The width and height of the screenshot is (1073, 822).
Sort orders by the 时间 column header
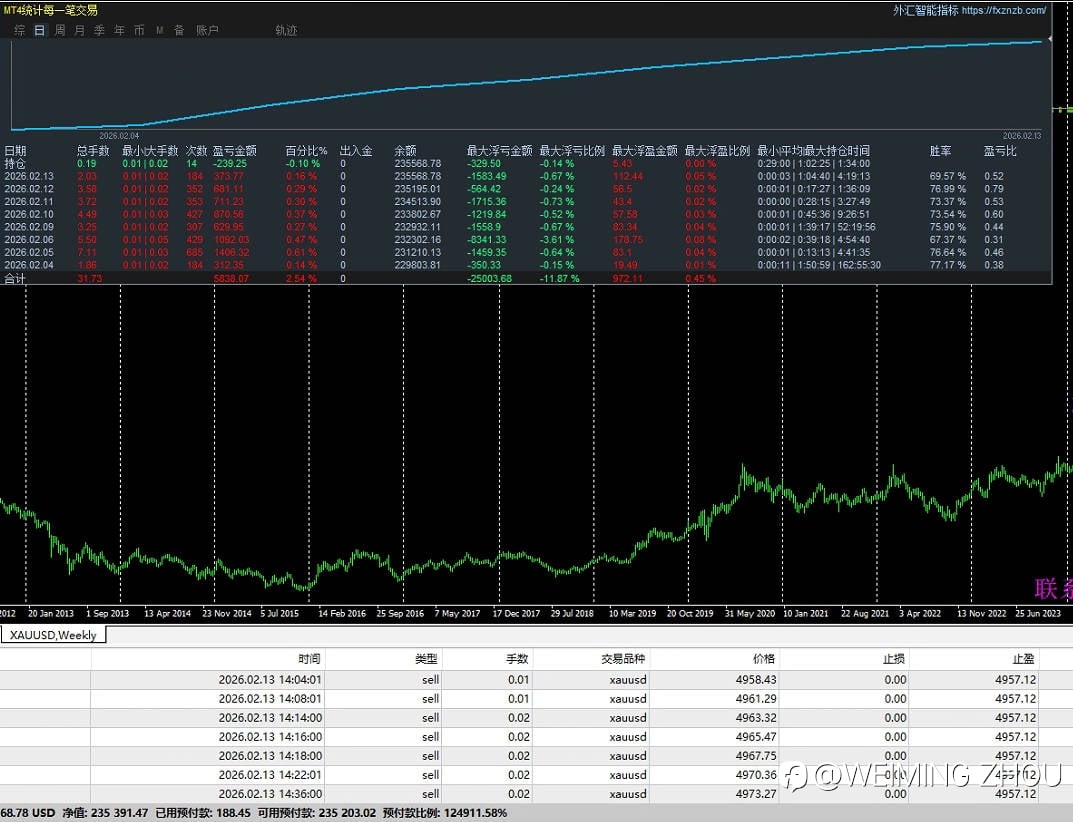pyautogui.click(x=309, y=659)
